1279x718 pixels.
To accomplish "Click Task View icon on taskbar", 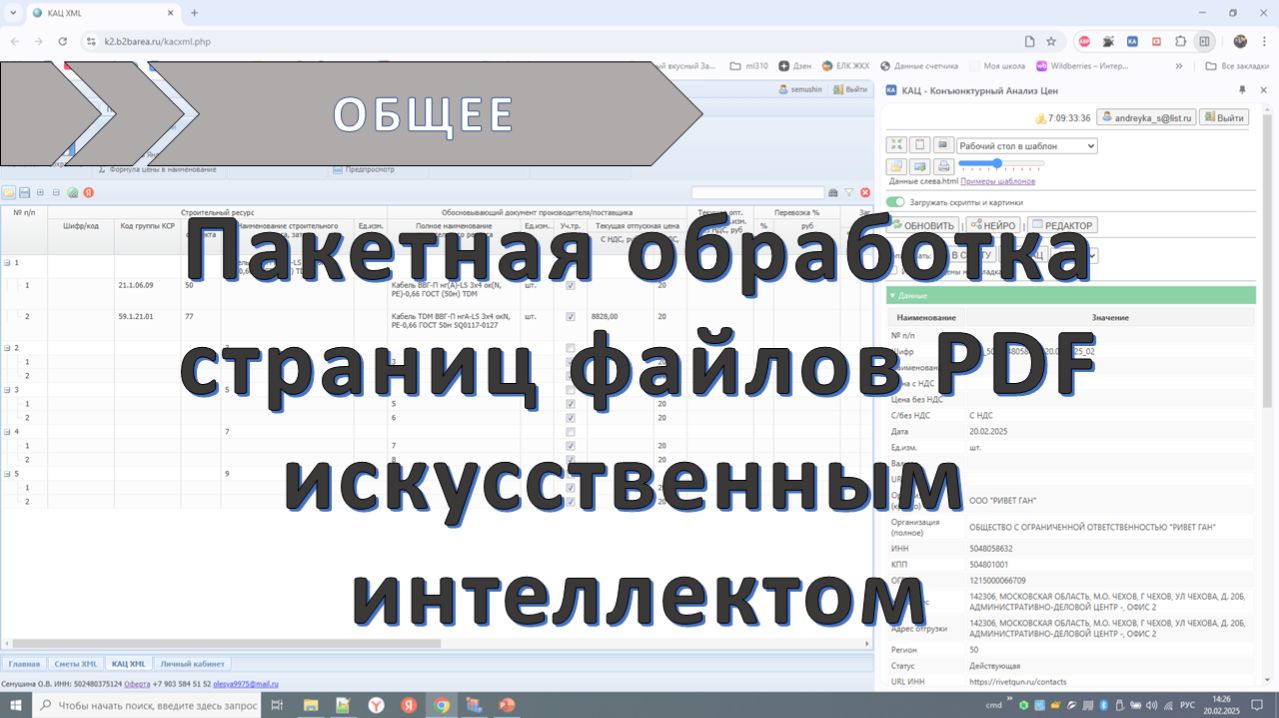I will 277,705.
